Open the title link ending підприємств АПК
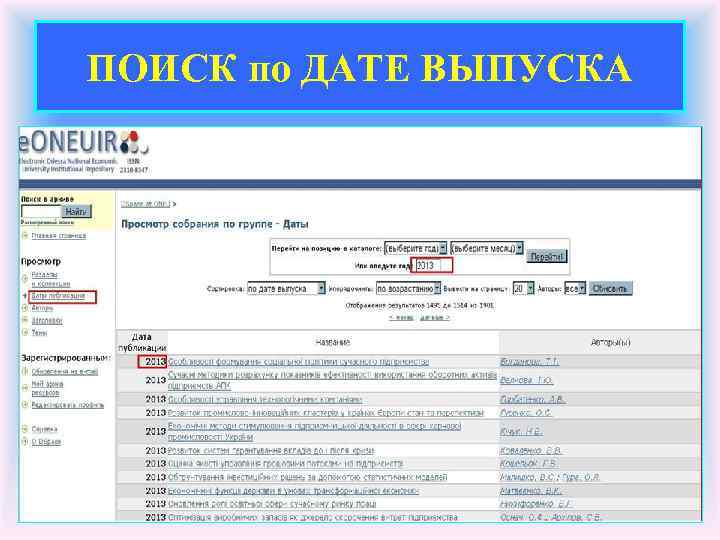This screenshot has height=540, width=720. 332,380
